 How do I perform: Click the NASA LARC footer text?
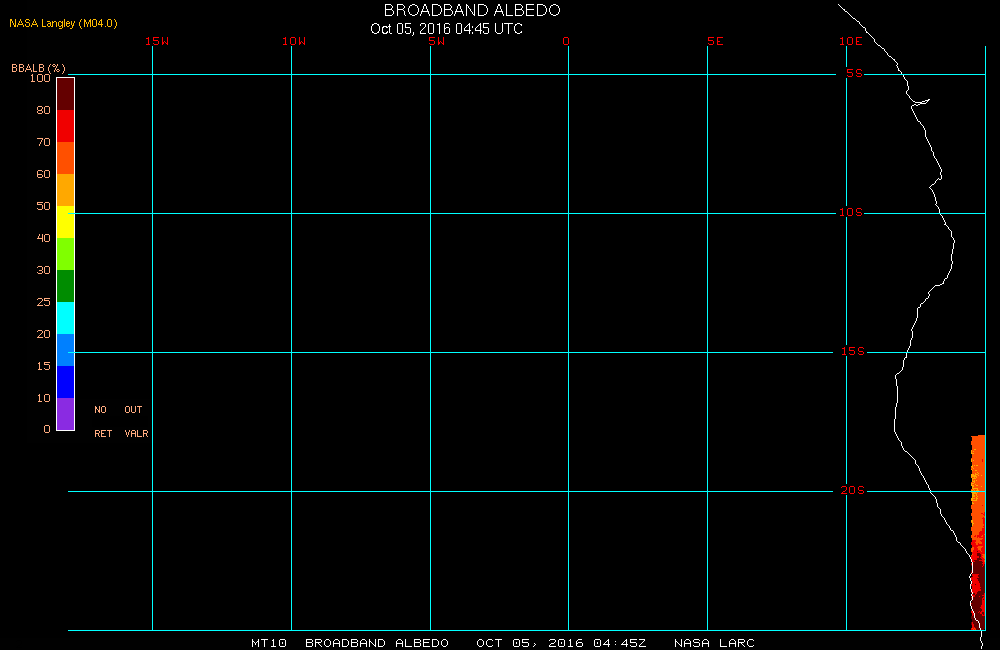714,643
